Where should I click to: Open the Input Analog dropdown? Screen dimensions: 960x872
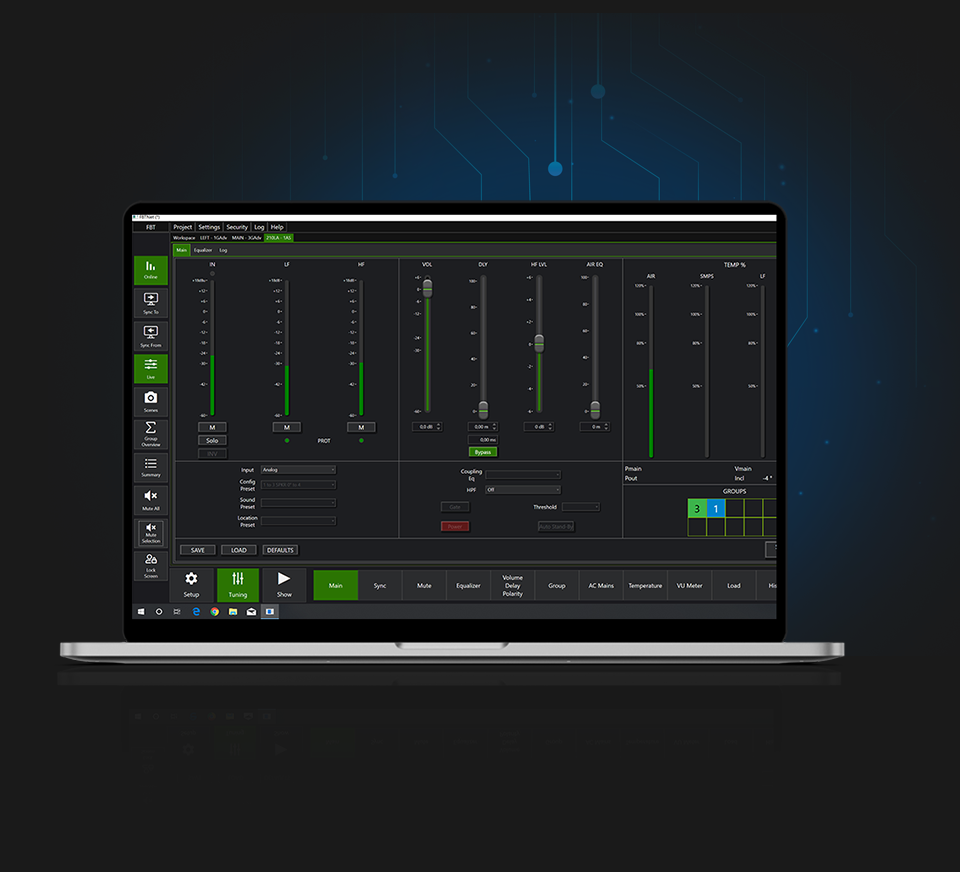pyautogui.click(x=298, y=469)
